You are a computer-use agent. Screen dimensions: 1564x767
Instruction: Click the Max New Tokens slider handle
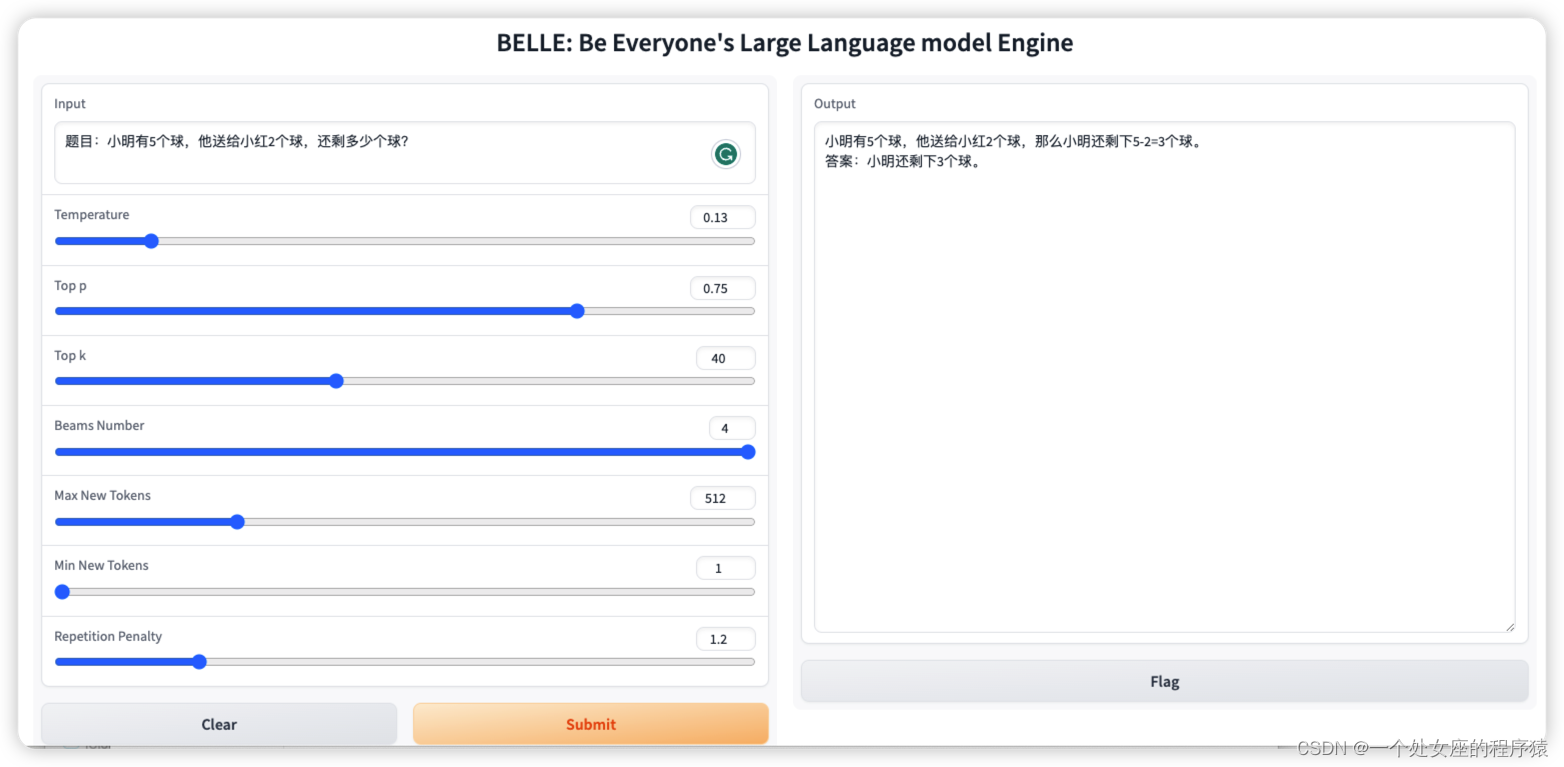point(237,522)
